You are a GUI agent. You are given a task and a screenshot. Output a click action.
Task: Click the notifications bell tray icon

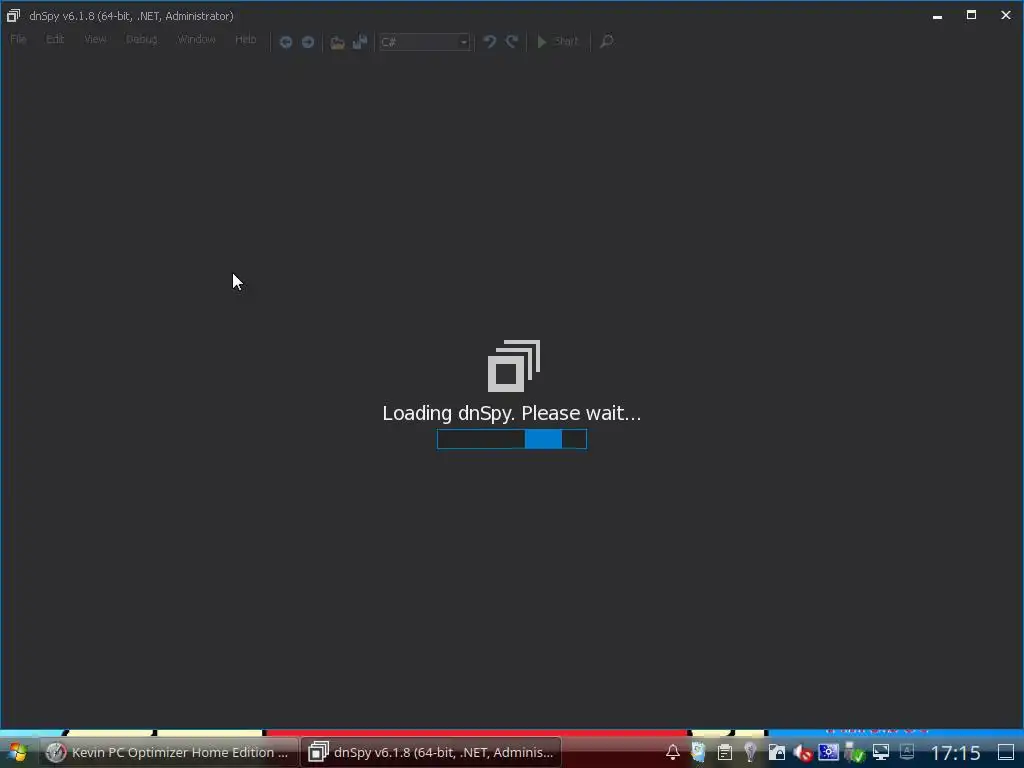tap(673, 752)
